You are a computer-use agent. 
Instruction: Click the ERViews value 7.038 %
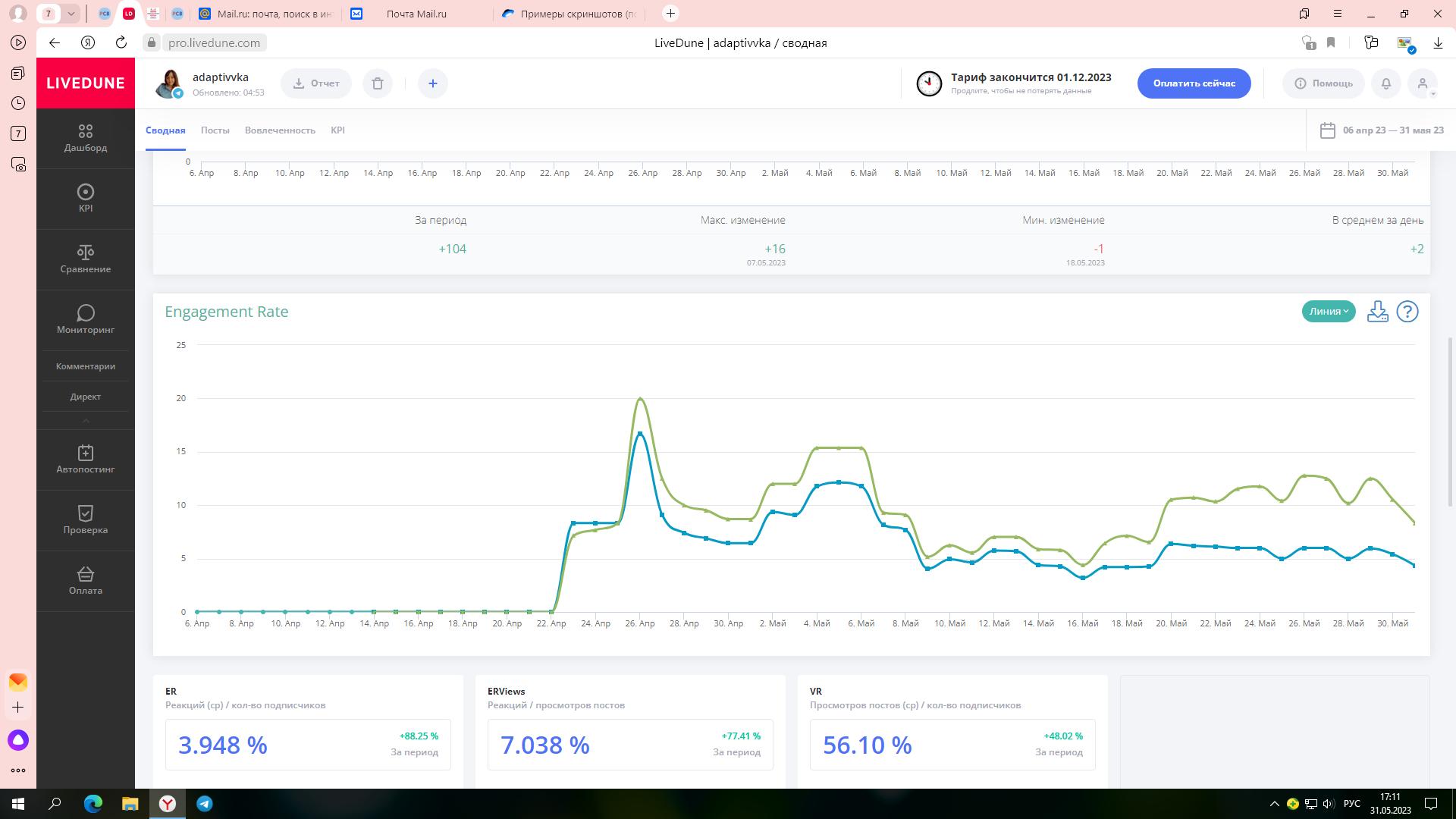pyautogui.click(x=545, y=745)
